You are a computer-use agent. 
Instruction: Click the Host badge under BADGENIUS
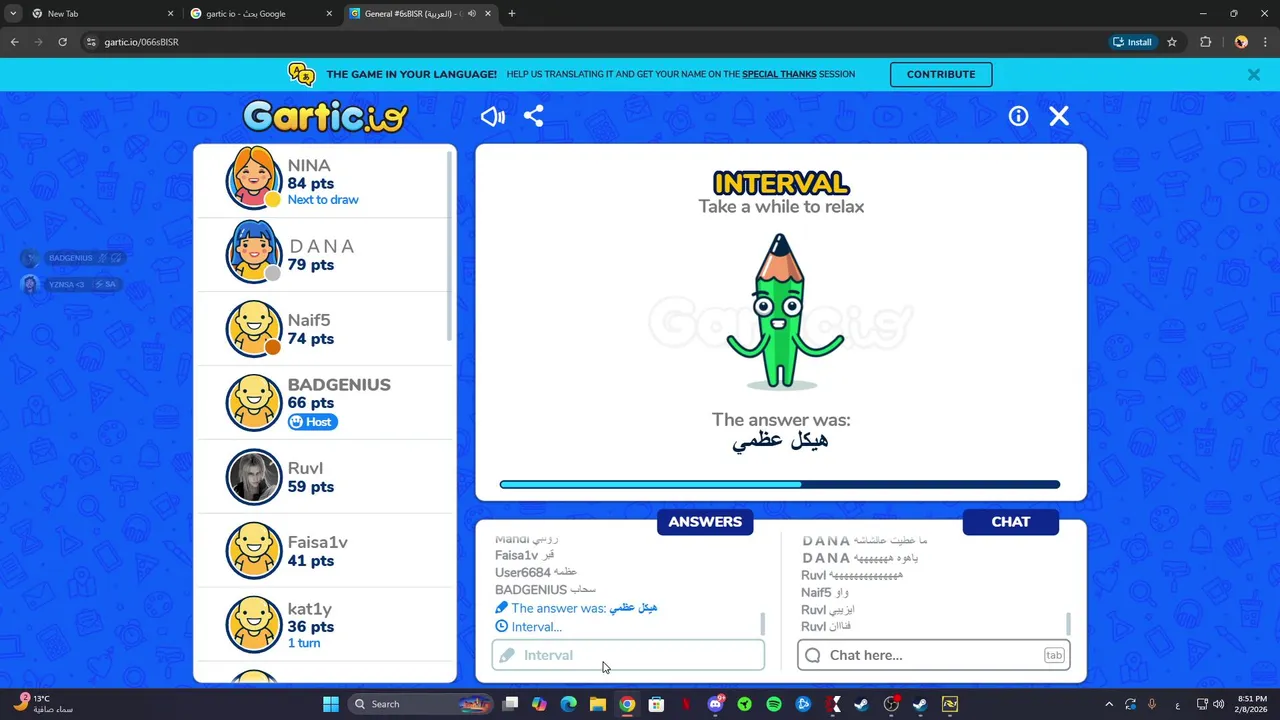(313, 422)
